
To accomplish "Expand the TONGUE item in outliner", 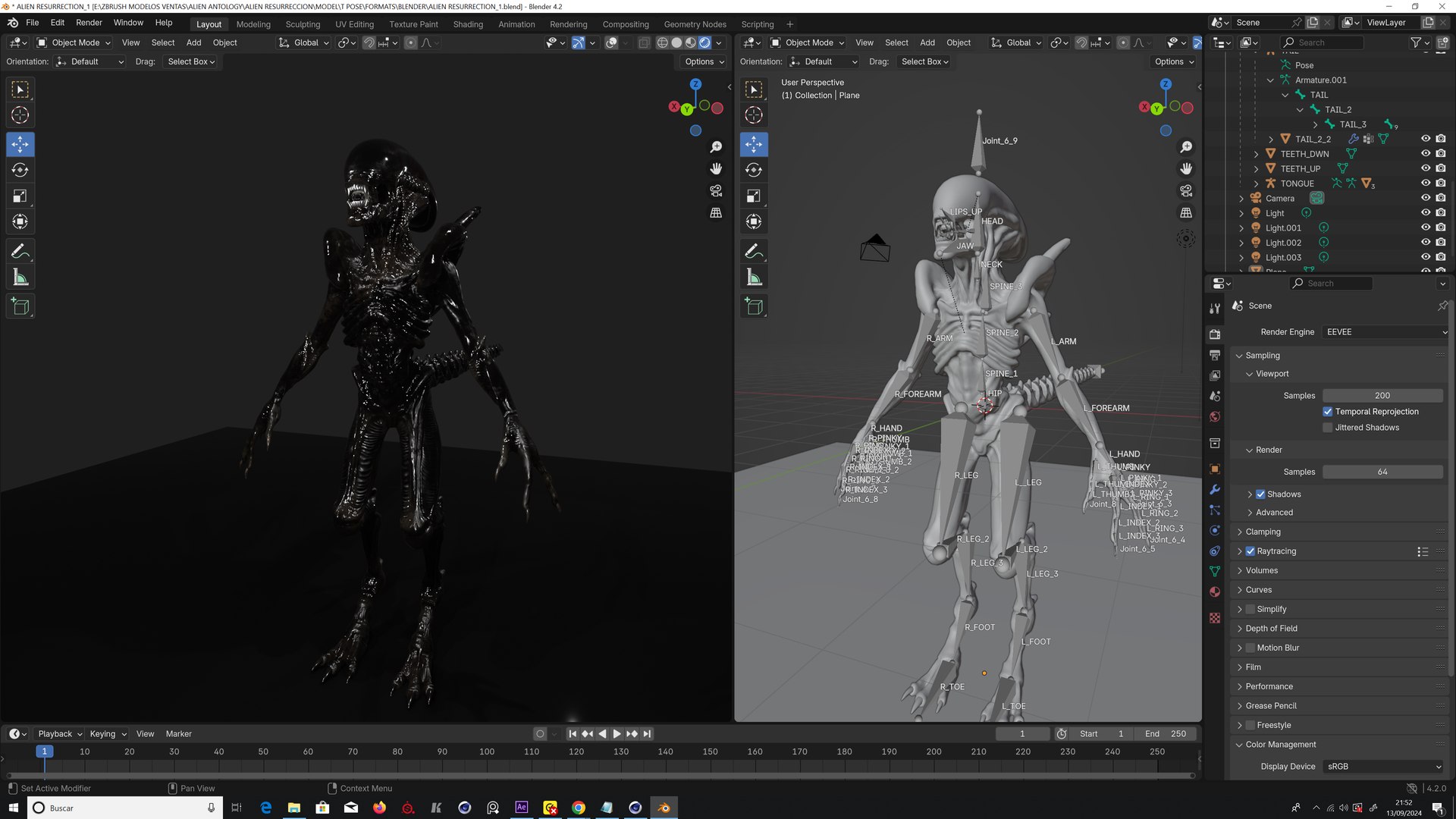I will coord(1257,184).
